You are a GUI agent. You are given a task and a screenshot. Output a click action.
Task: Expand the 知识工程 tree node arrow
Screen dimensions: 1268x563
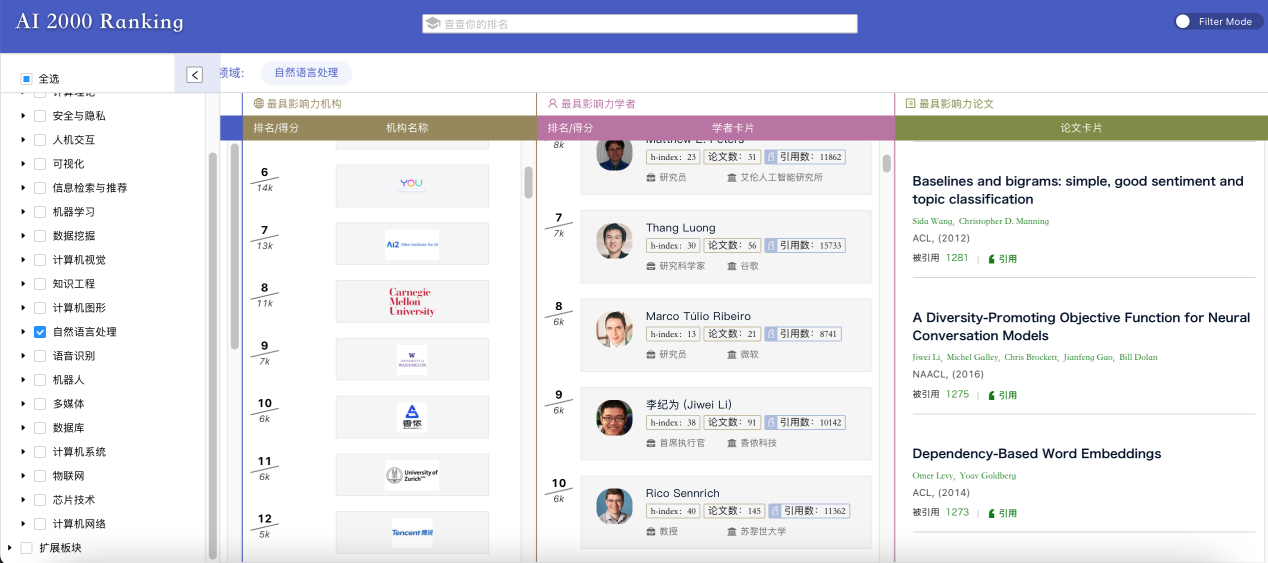tap(23, 284)
